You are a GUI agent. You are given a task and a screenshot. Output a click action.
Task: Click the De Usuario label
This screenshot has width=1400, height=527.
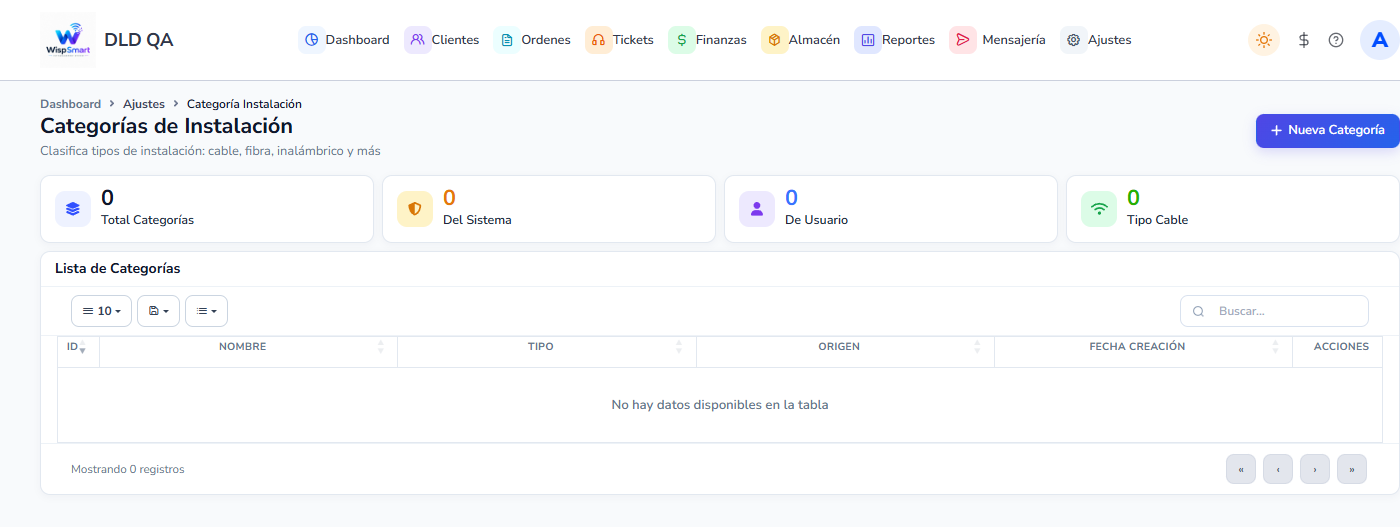[816, 220]
